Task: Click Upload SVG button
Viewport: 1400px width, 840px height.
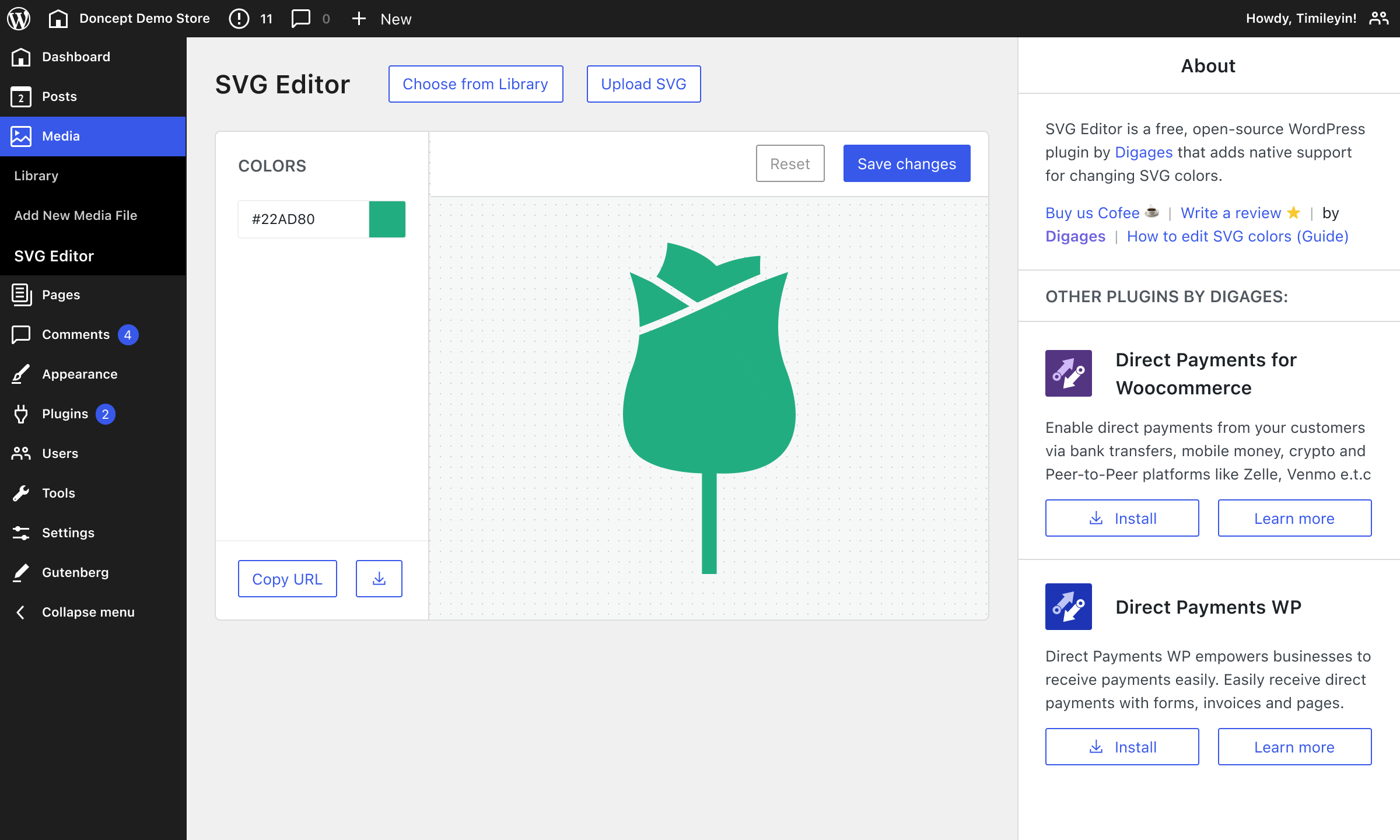Action: 644,84
